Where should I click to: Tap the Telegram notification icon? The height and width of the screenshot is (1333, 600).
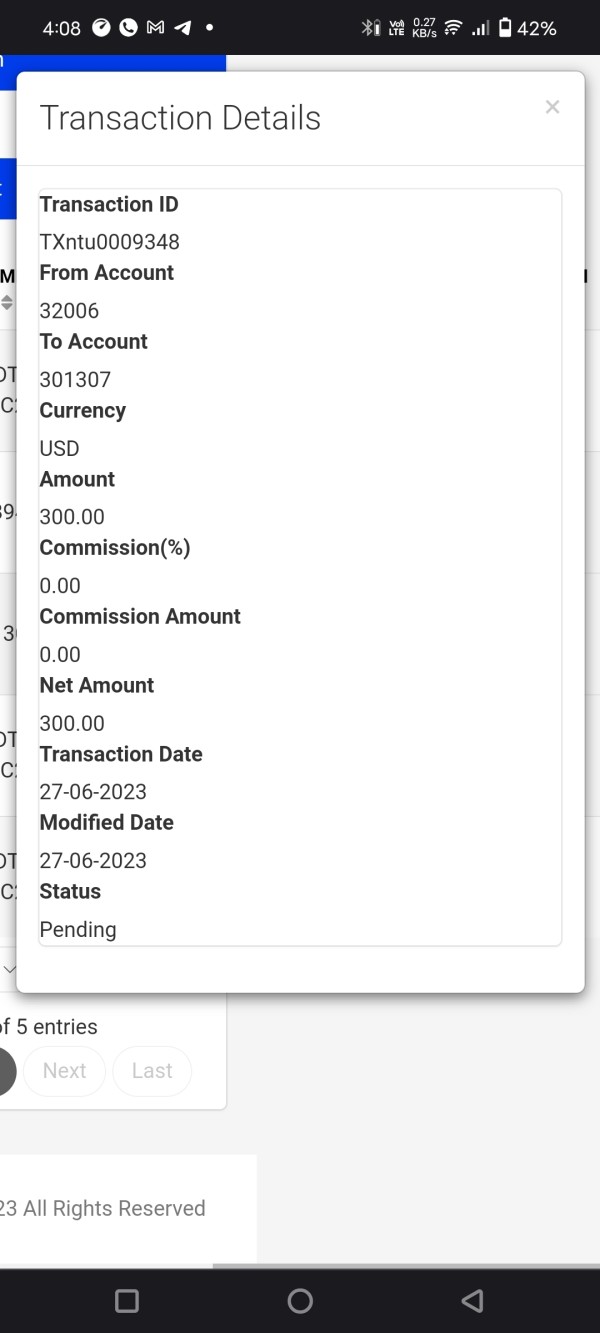182,28
